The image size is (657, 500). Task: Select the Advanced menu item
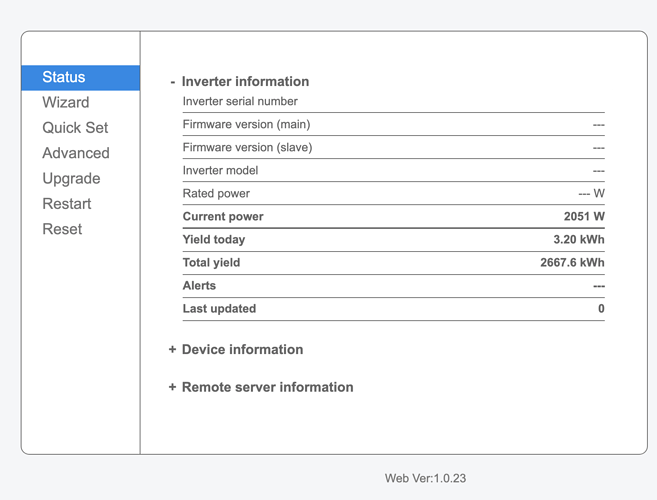pos(76,153)
